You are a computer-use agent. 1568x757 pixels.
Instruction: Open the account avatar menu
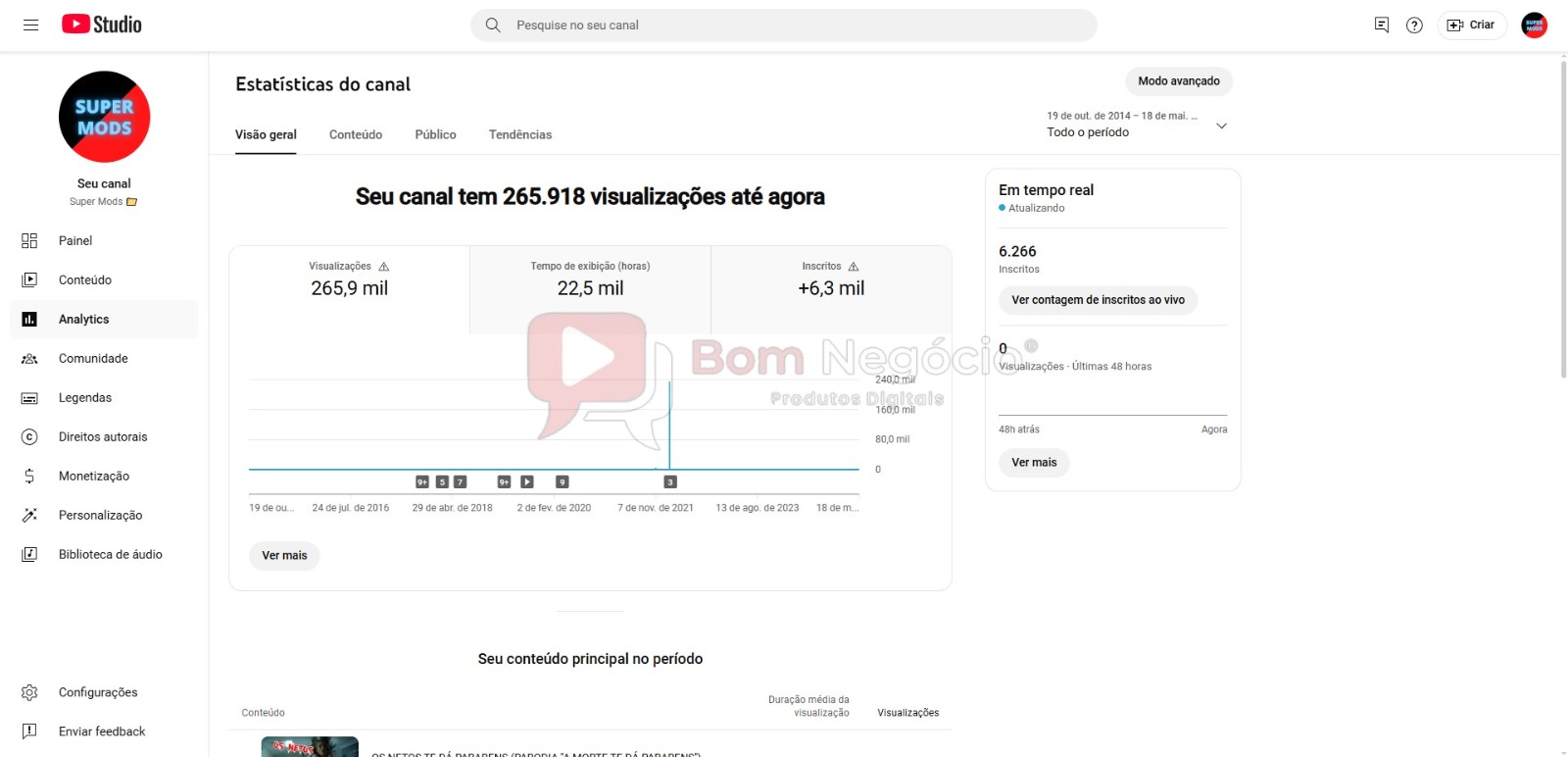coord(1534,25)
